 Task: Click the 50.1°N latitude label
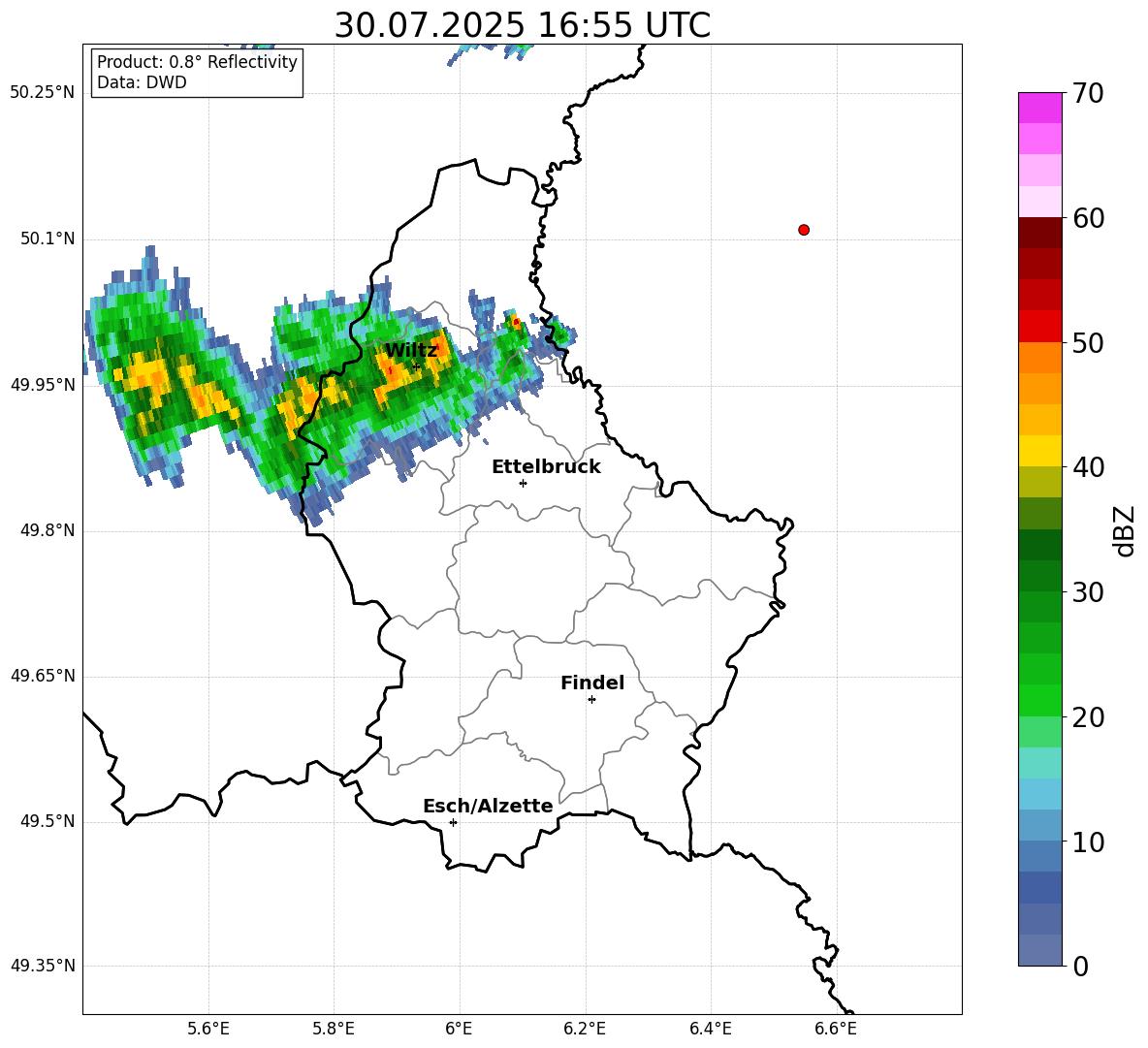[48, 238]
